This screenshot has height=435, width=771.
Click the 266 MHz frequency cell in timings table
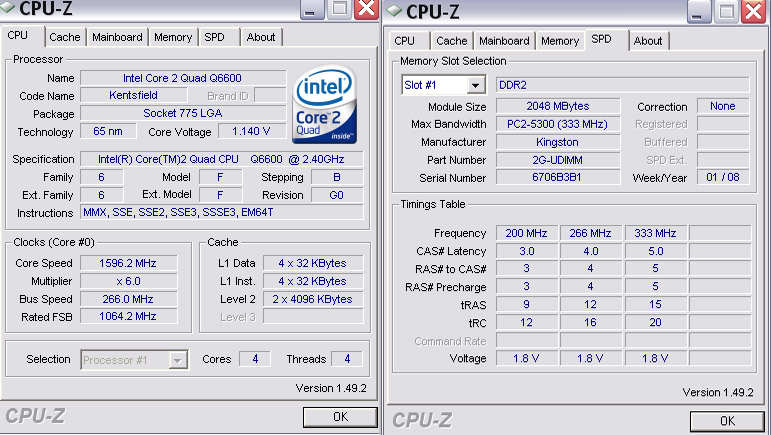point(591,233)
